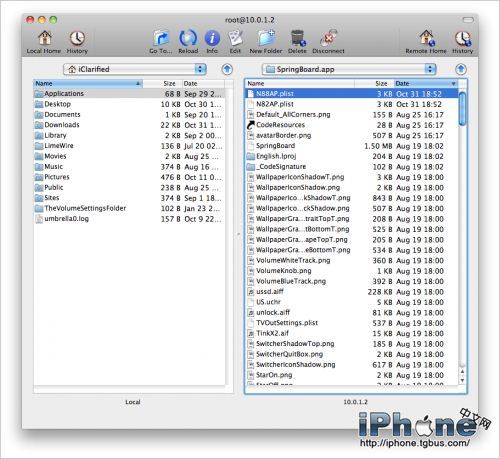Select the Public folder row

[x=129, y=188]
